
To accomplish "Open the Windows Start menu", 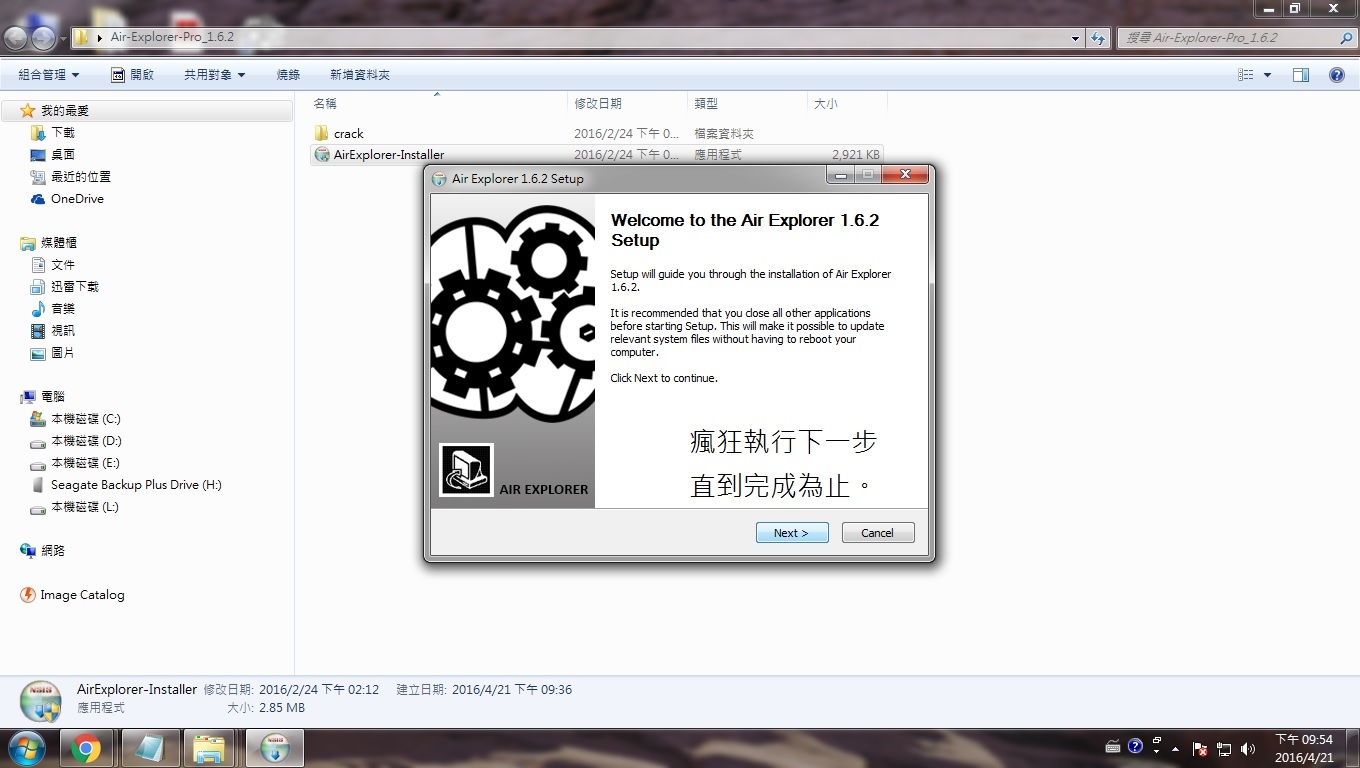I will click(x=27, y=748).
